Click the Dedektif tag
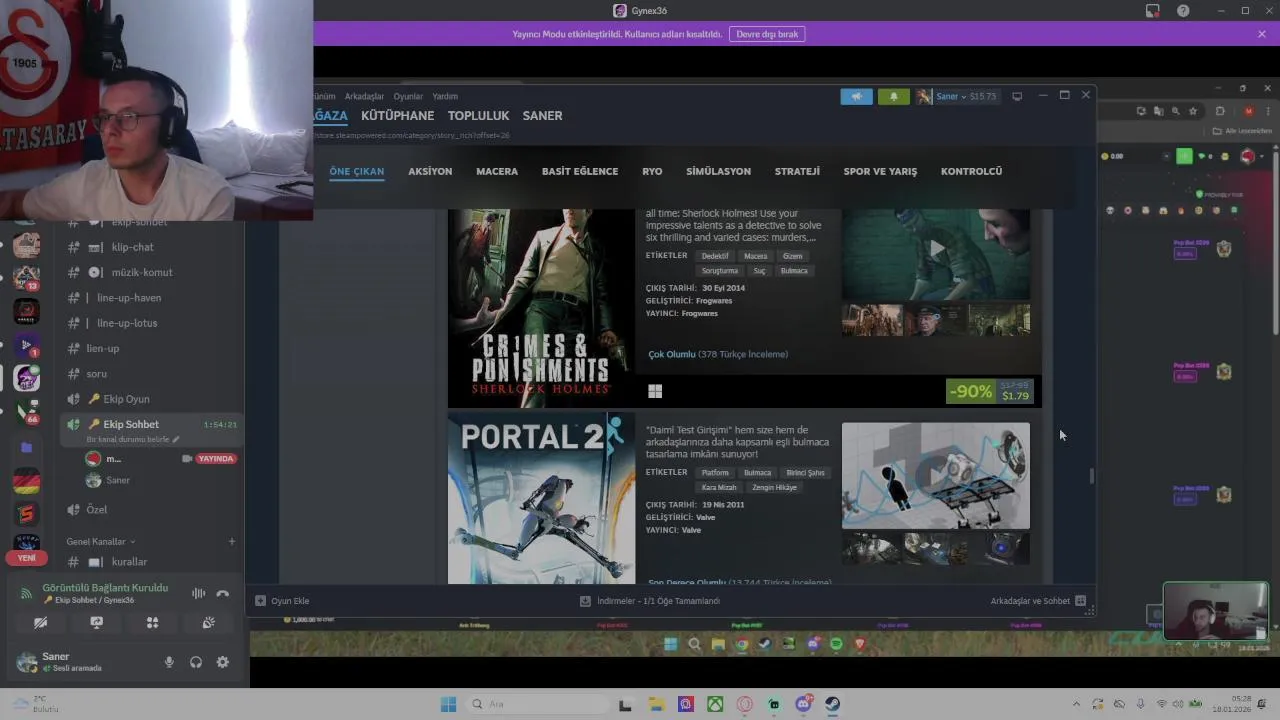Image resolution: width=1280 pixels, height=720 pixels. coord(715,256)
